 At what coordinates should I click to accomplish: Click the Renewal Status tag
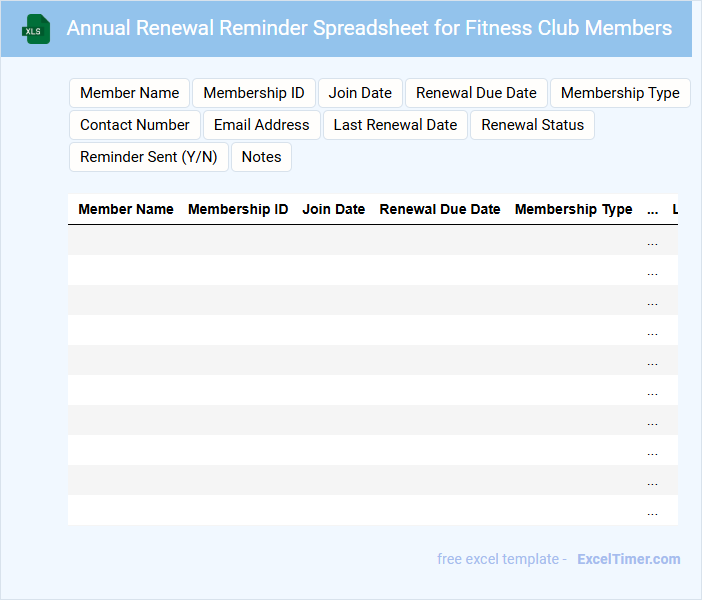point(532,125)
